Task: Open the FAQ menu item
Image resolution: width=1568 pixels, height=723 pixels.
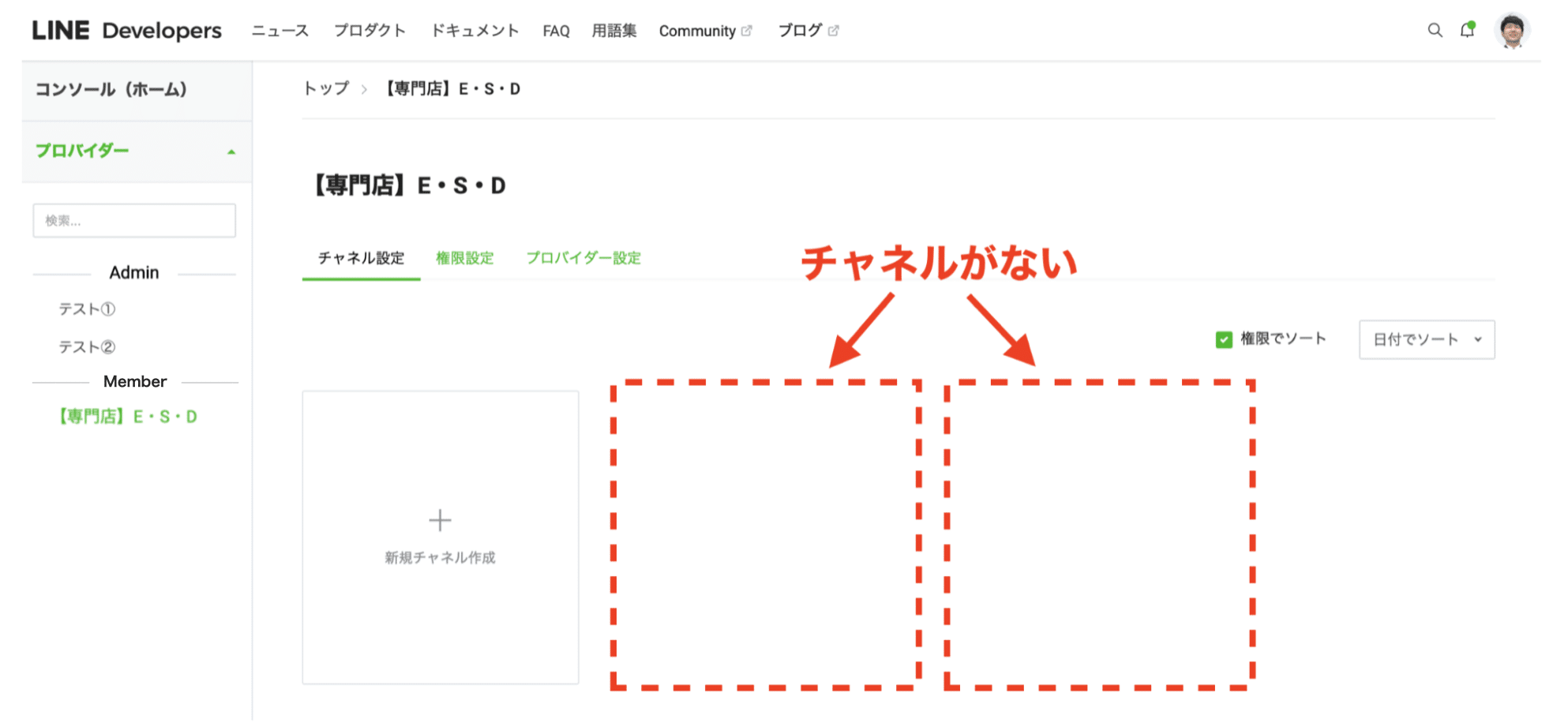Action: pos(556,30)
